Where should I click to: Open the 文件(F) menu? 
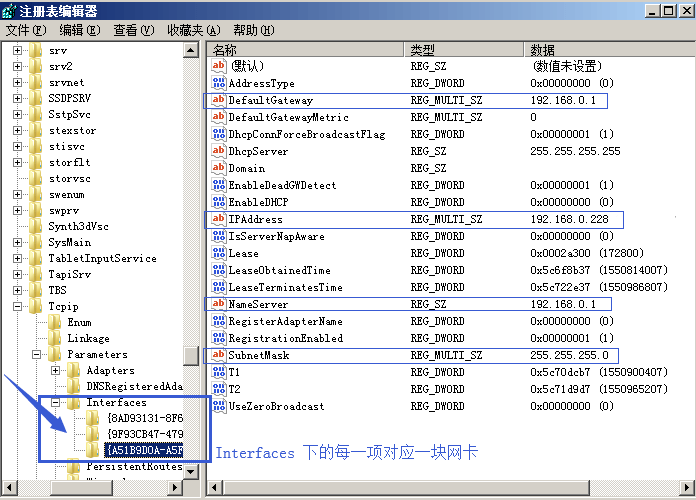point(26,31)
